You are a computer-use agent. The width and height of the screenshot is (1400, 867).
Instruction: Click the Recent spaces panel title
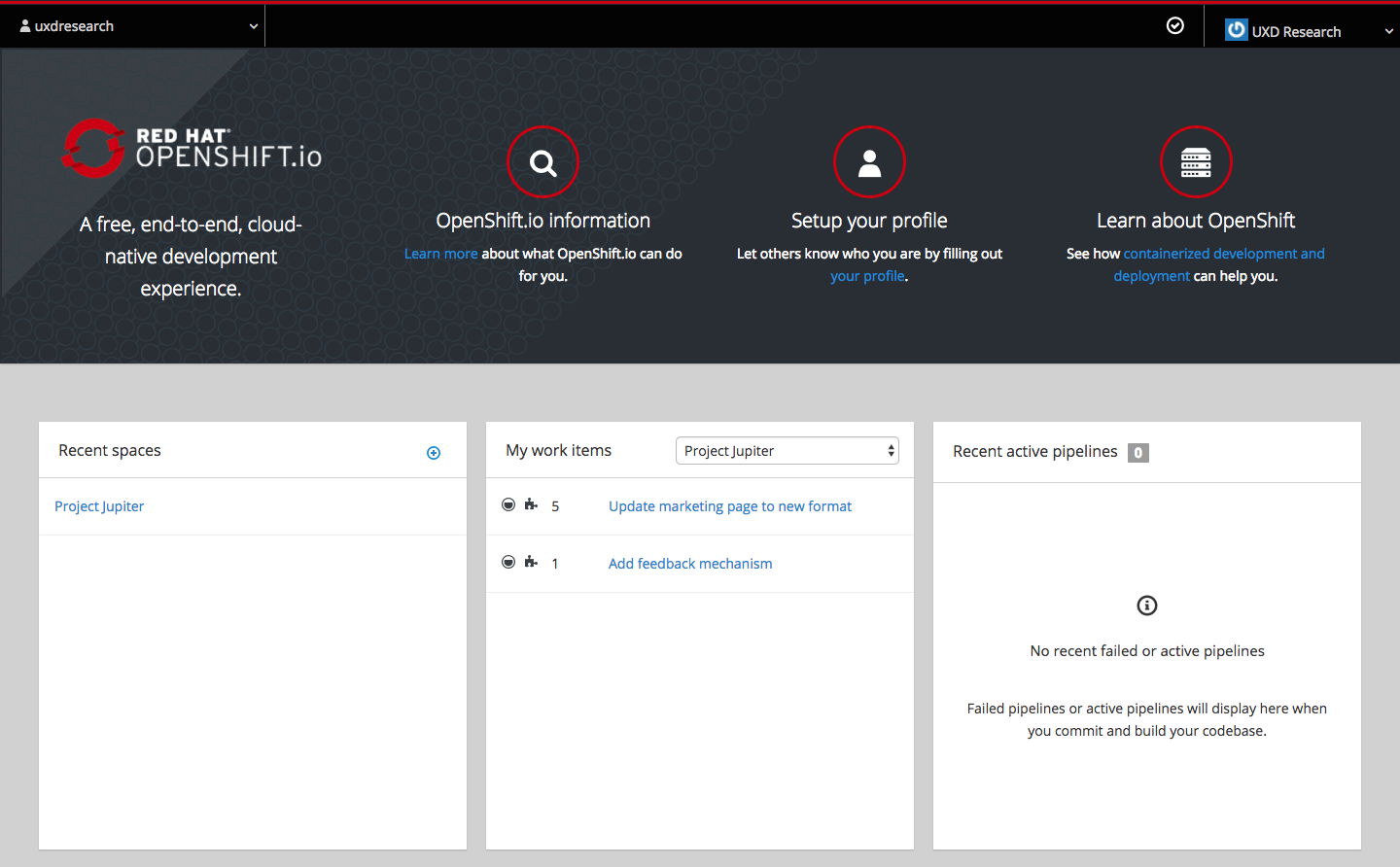coord(110,451)
